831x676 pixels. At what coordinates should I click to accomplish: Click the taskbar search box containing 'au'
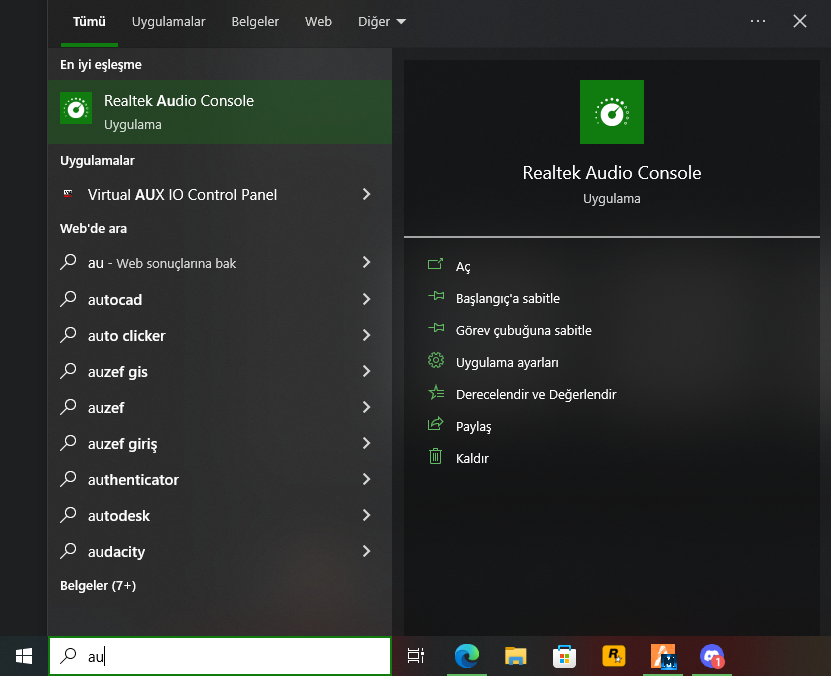220,656
